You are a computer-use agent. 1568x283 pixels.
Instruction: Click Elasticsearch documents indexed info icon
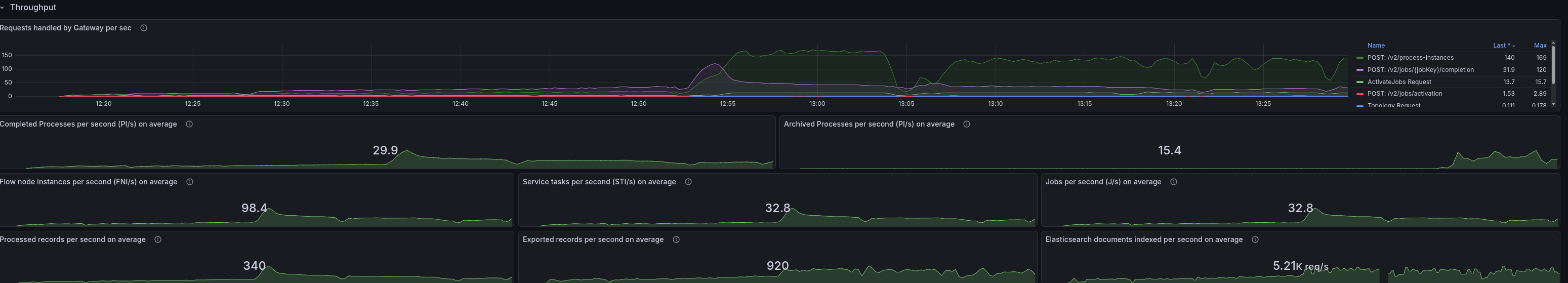pyautogui.click(x=1255, y=240)
